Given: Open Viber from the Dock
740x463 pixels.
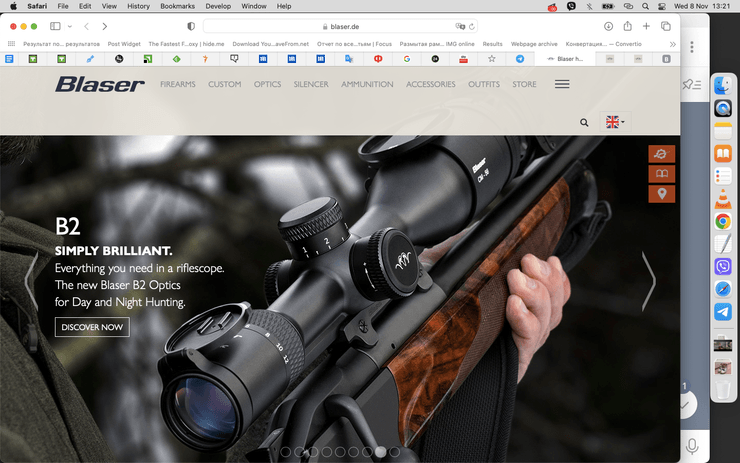Looking at the screenshot, I should point(723,267).
